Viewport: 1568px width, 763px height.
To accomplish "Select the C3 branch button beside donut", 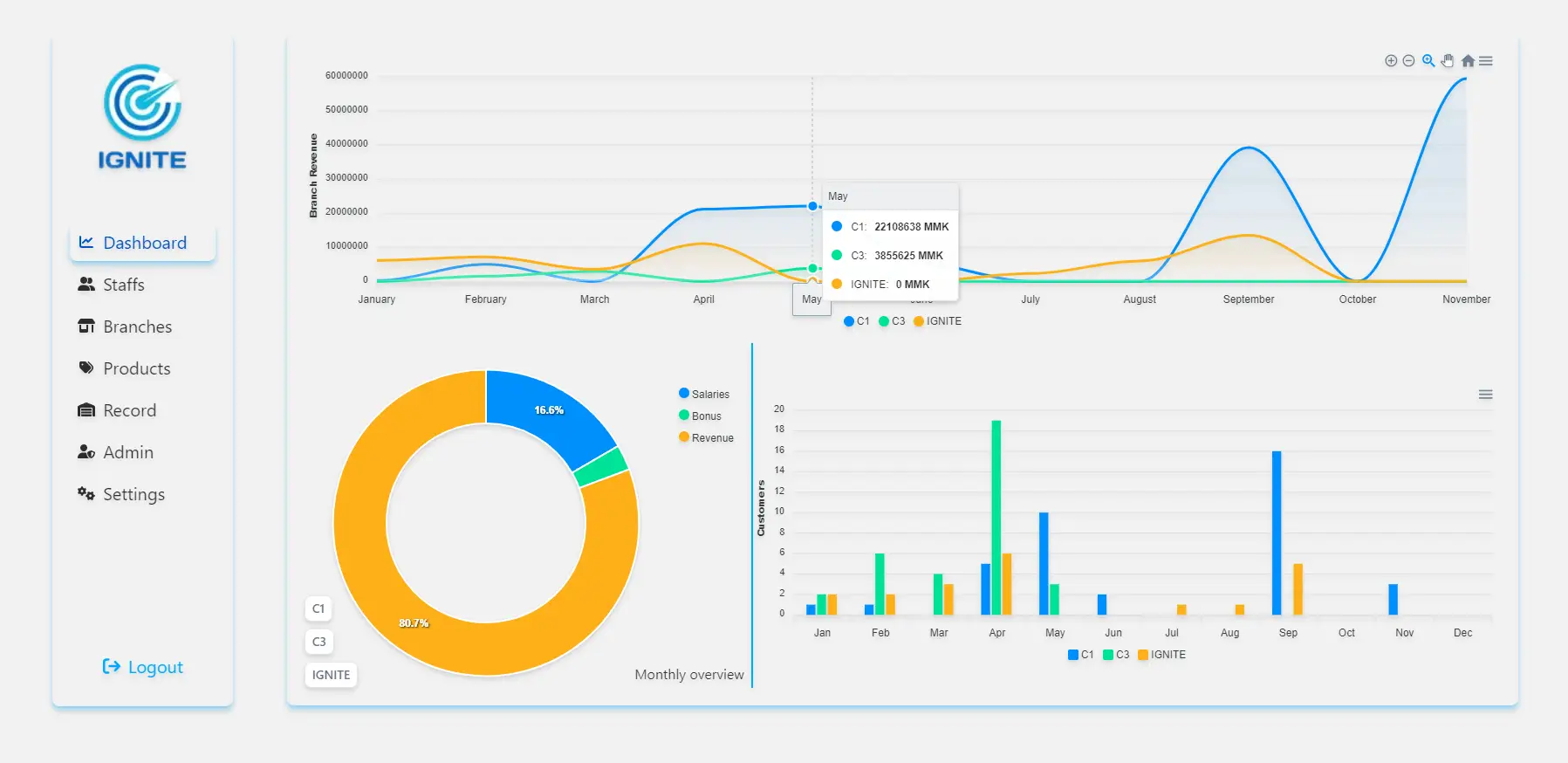I will tap(319, 642).
